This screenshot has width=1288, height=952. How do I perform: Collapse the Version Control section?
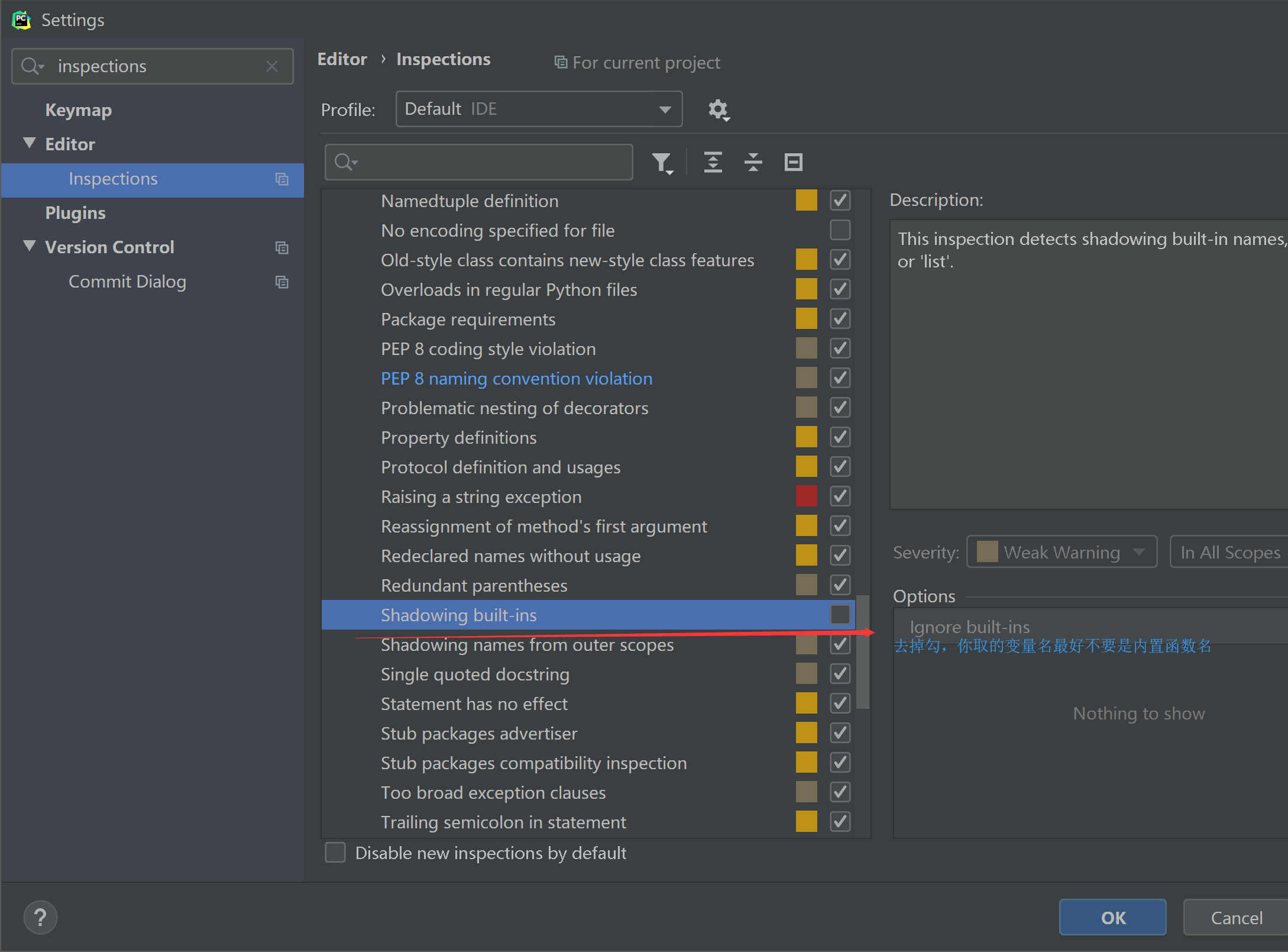(x=30, y=247)
